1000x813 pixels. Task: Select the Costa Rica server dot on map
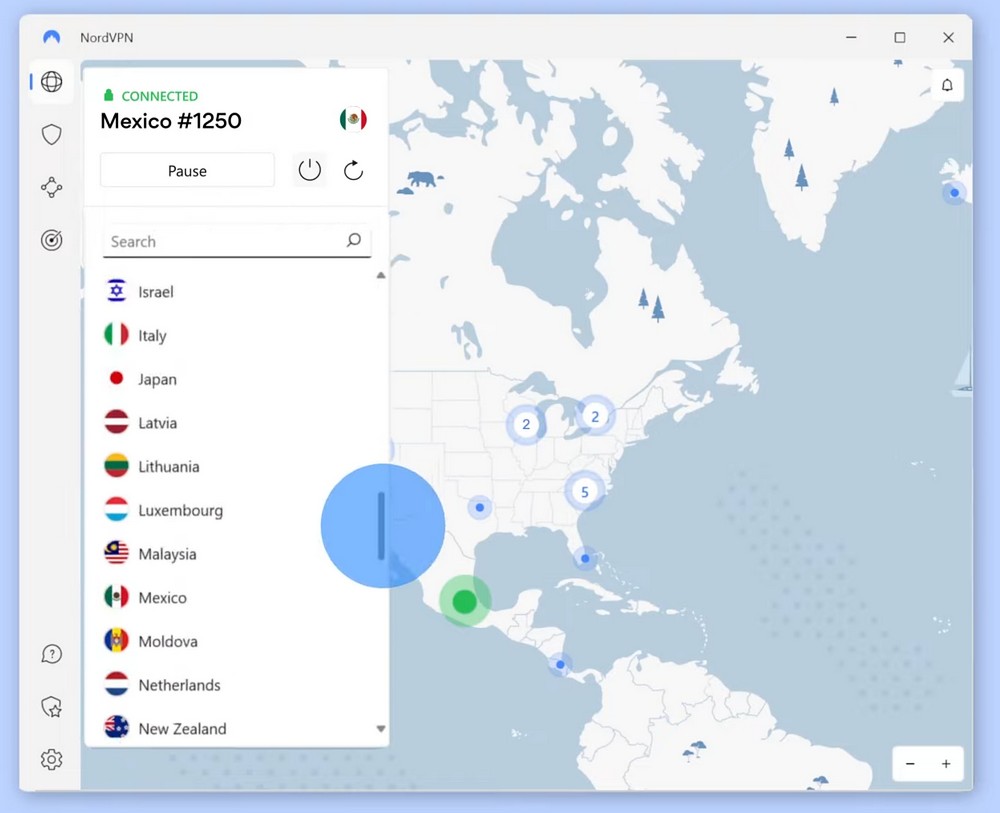pos(560,664)
